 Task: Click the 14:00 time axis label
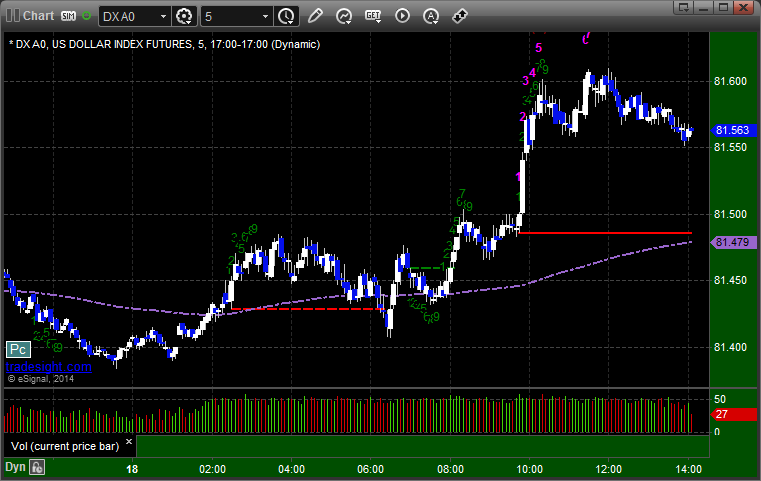[x=689, y=469]
